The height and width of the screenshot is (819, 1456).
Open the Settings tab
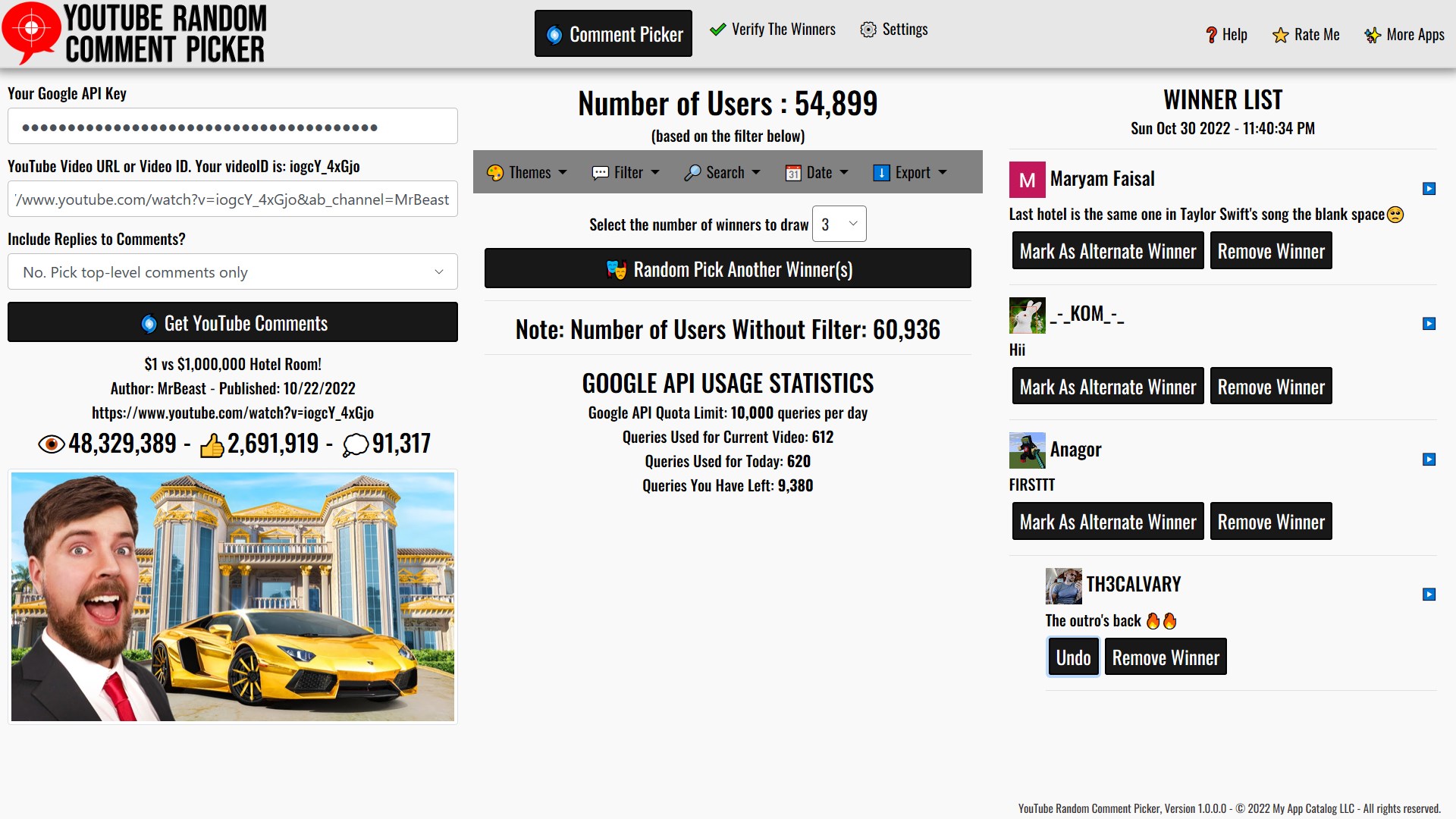pyautogui.click(x=893, y=30)
